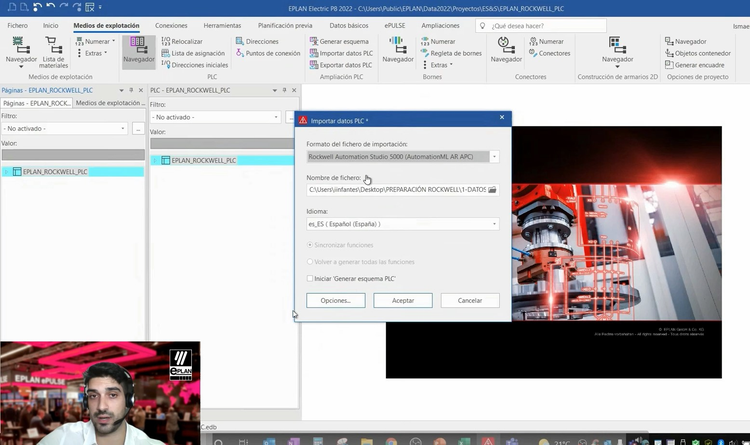The height and width of the screenshot is (445, 750).
Task: Click Numerar in Conectores group
Action: pos(546,42)
